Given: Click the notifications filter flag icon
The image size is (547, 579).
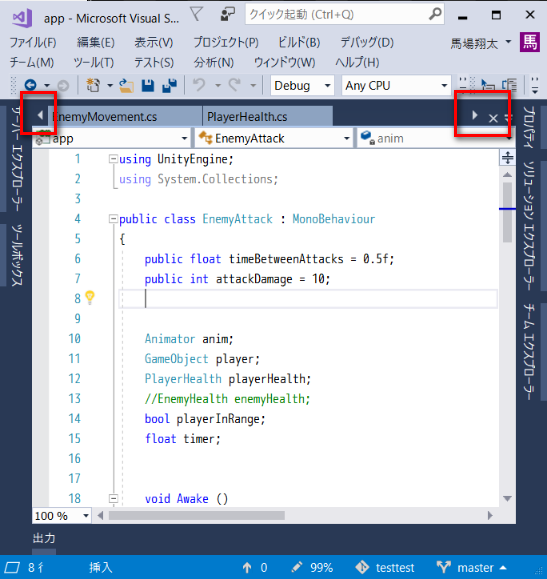Looking at the screenshot, I should 196,15.
